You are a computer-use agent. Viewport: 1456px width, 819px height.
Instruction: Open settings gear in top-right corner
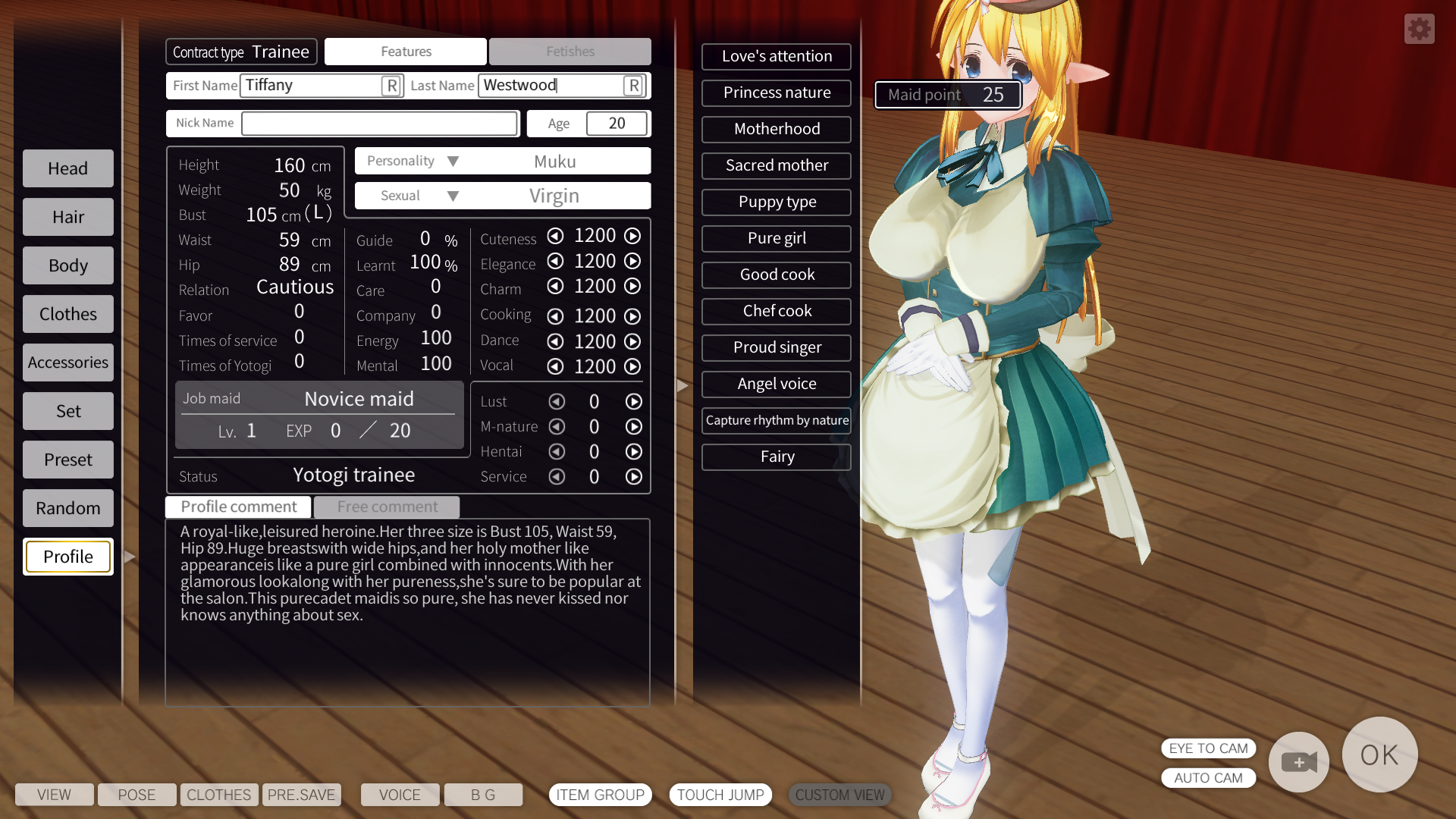pos(1419,30)
